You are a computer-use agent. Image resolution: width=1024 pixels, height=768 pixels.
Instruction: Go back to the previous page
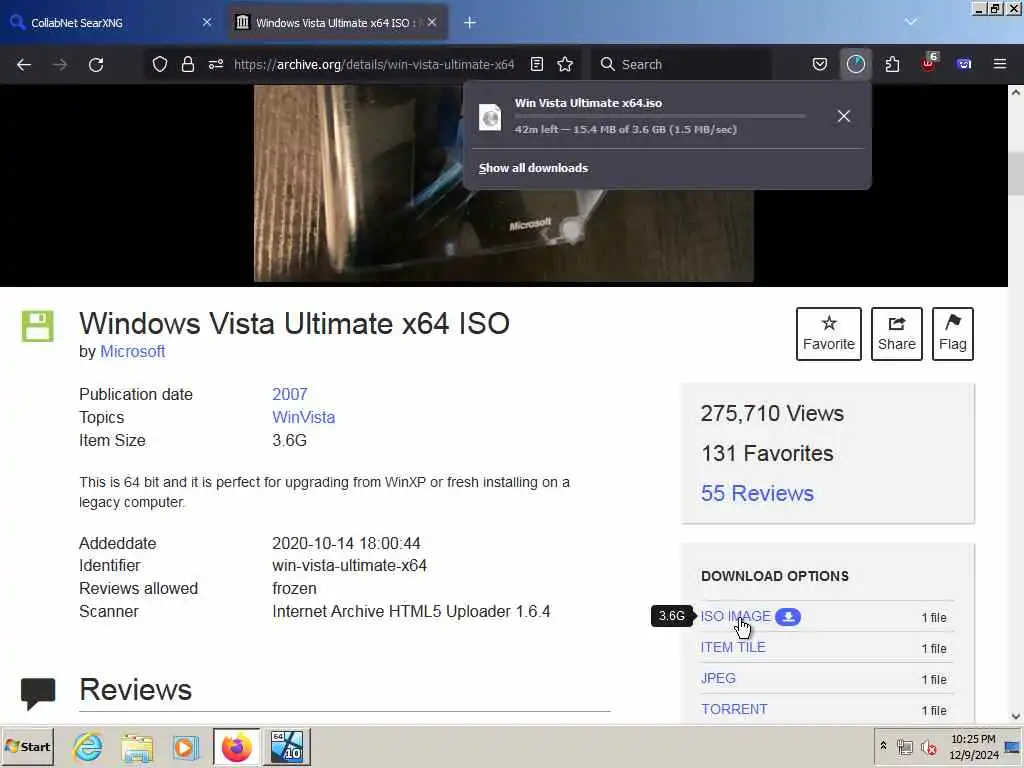pyautogui.click(x=24, y=65)
